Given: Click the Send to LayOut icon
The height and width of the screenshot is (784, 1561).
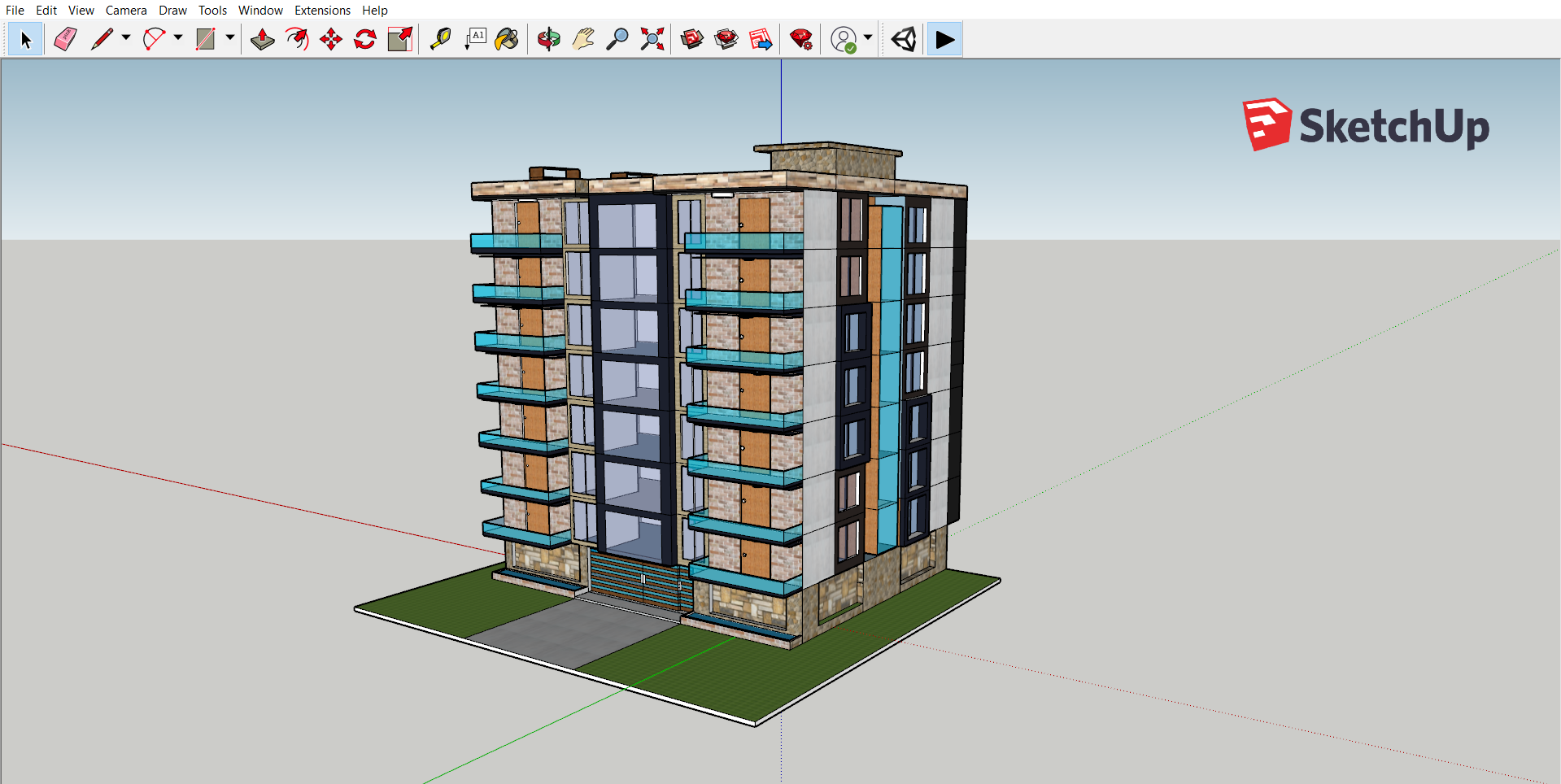Looking at the screenshot, I should click(x=761, y=38).
